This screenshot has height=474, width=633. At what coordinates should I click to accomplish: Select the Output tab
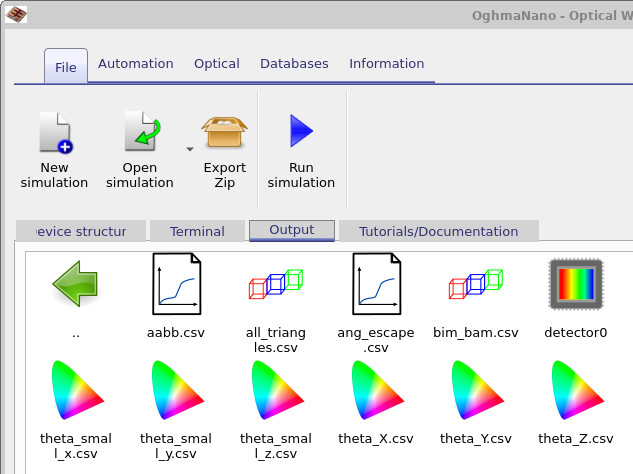(x=291, y=230)
